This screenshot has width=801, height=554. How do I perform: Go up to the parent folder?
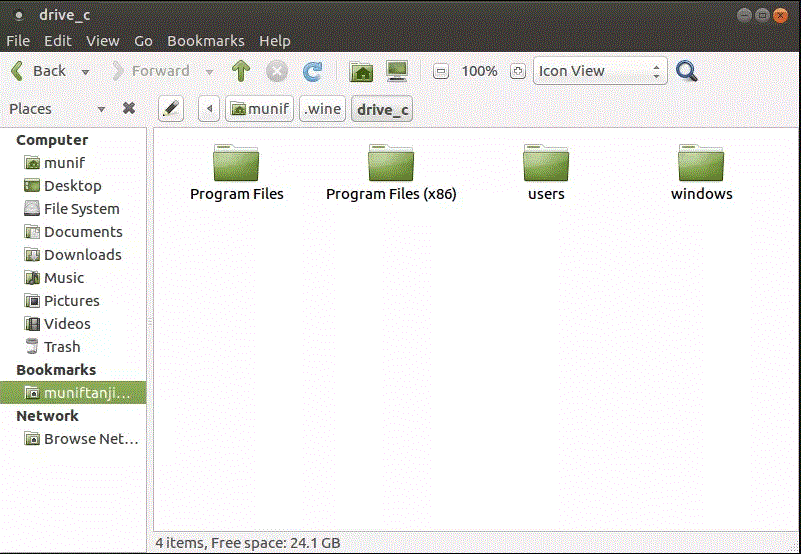[241, 71]
